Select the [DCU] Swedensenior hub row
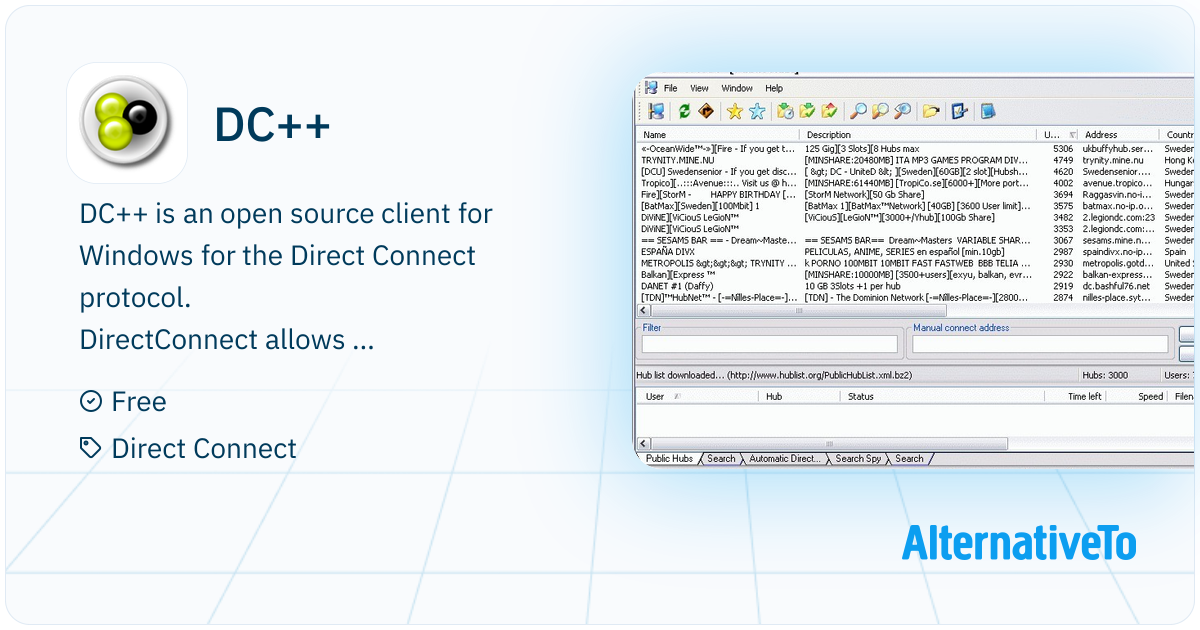 [915, 171]
